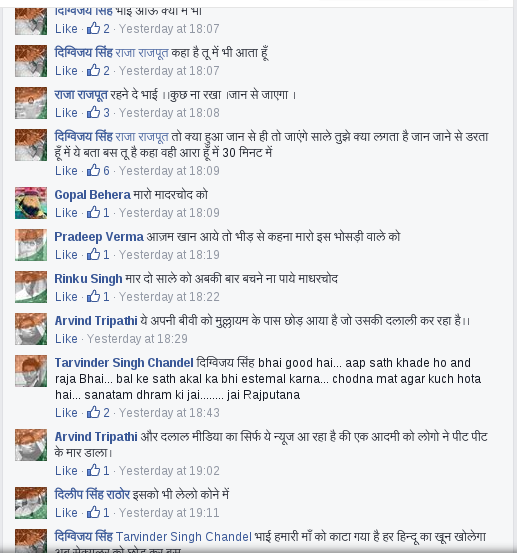The image size is (517, 553).
Task: Click thumbs-up icon under Tarvinder Singh Chandel's comment
Action: 93,412
